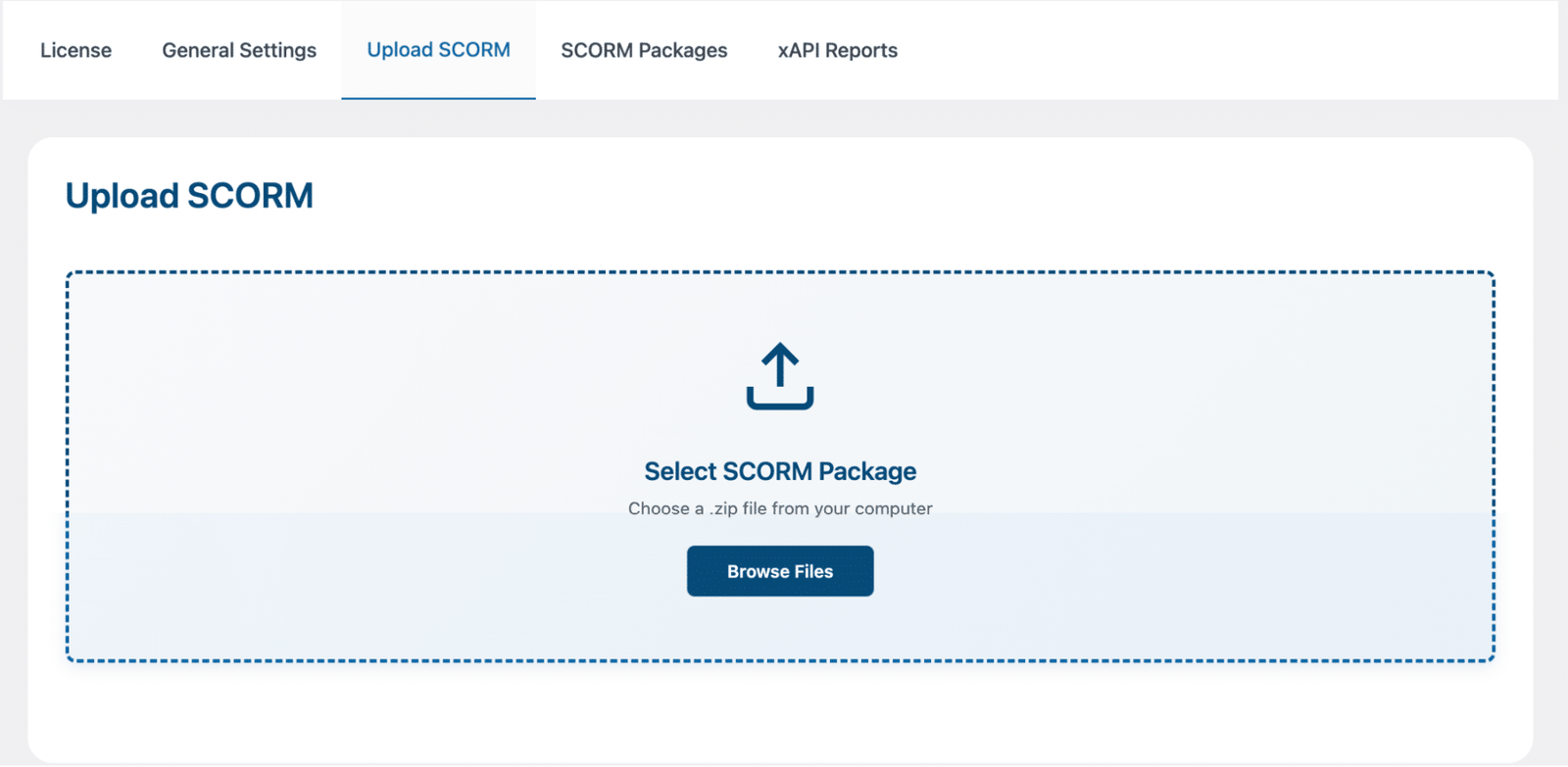This screenshot has width=1568, height=767.
Task: Click the Upload SCORM page heading
Action: click(189, 196)
